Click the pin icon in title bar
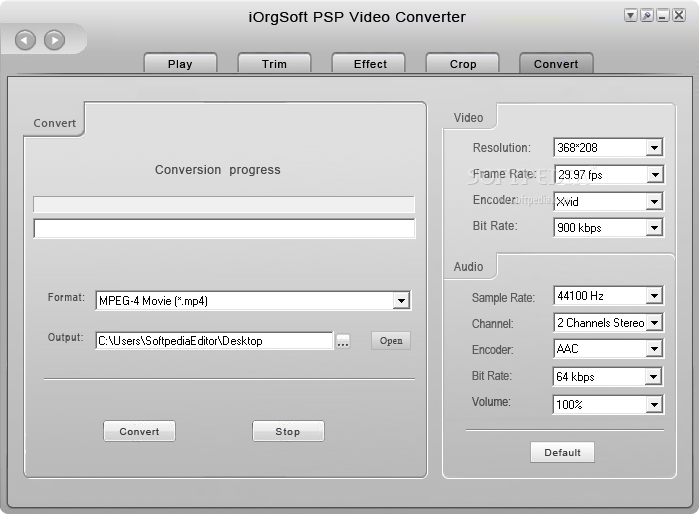699x514 pixels. coord(646,16)
